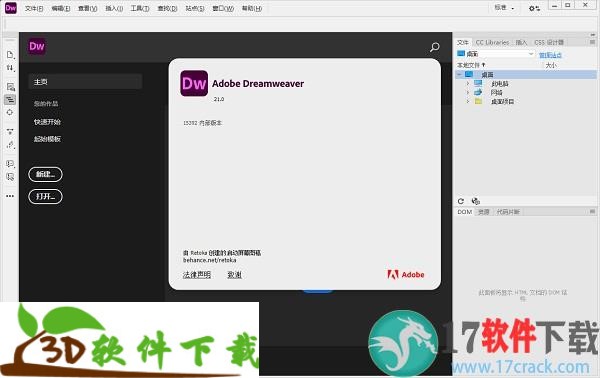Viewport: 600px width, 378px height.
Task: Select the DOM tab
Action: (465, 212)
